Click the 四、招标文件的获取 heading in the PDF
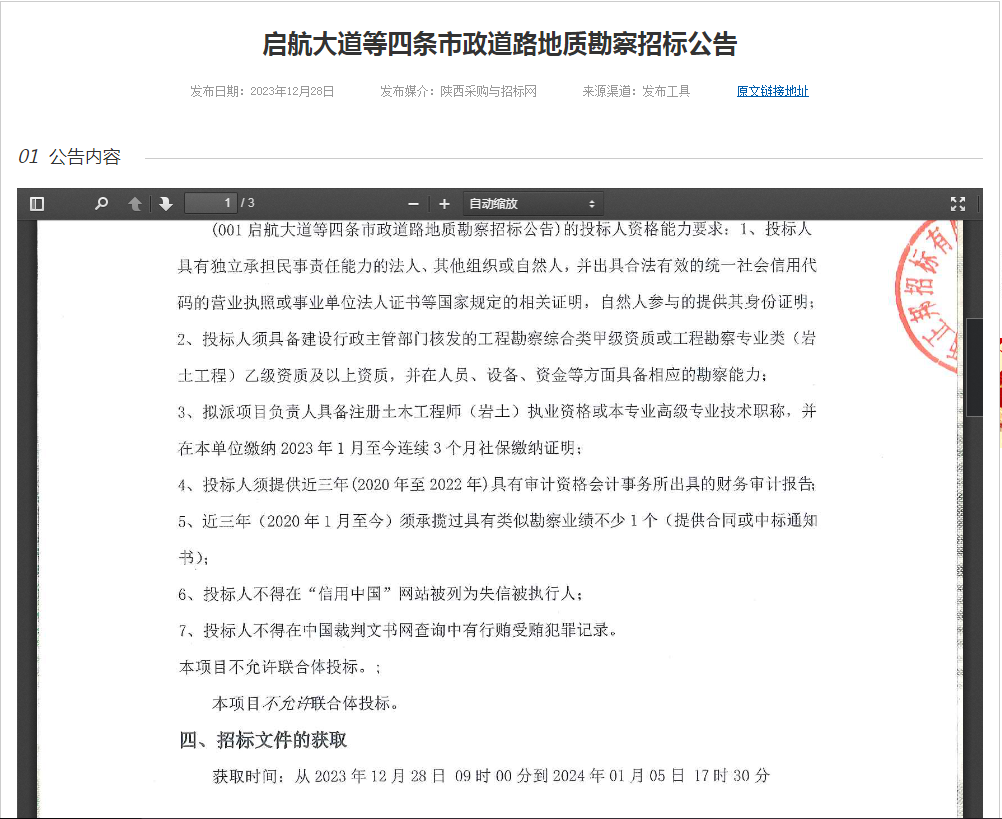Image resolution: width=1002 pixels, height=819 pixels. tap(263, 740)
